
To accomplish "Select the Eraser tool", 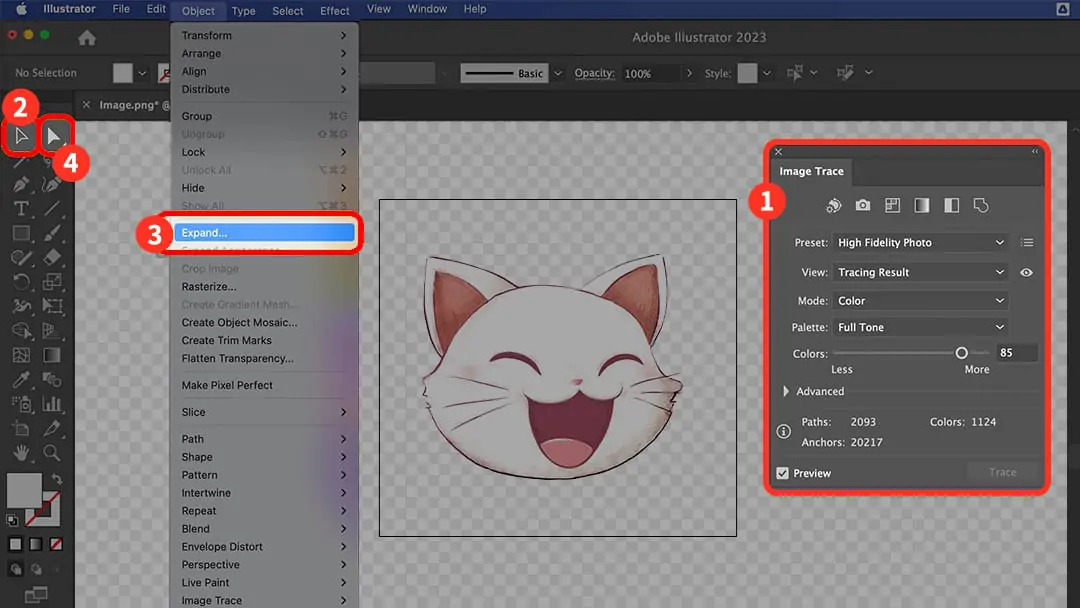I will tap(52, 257).
